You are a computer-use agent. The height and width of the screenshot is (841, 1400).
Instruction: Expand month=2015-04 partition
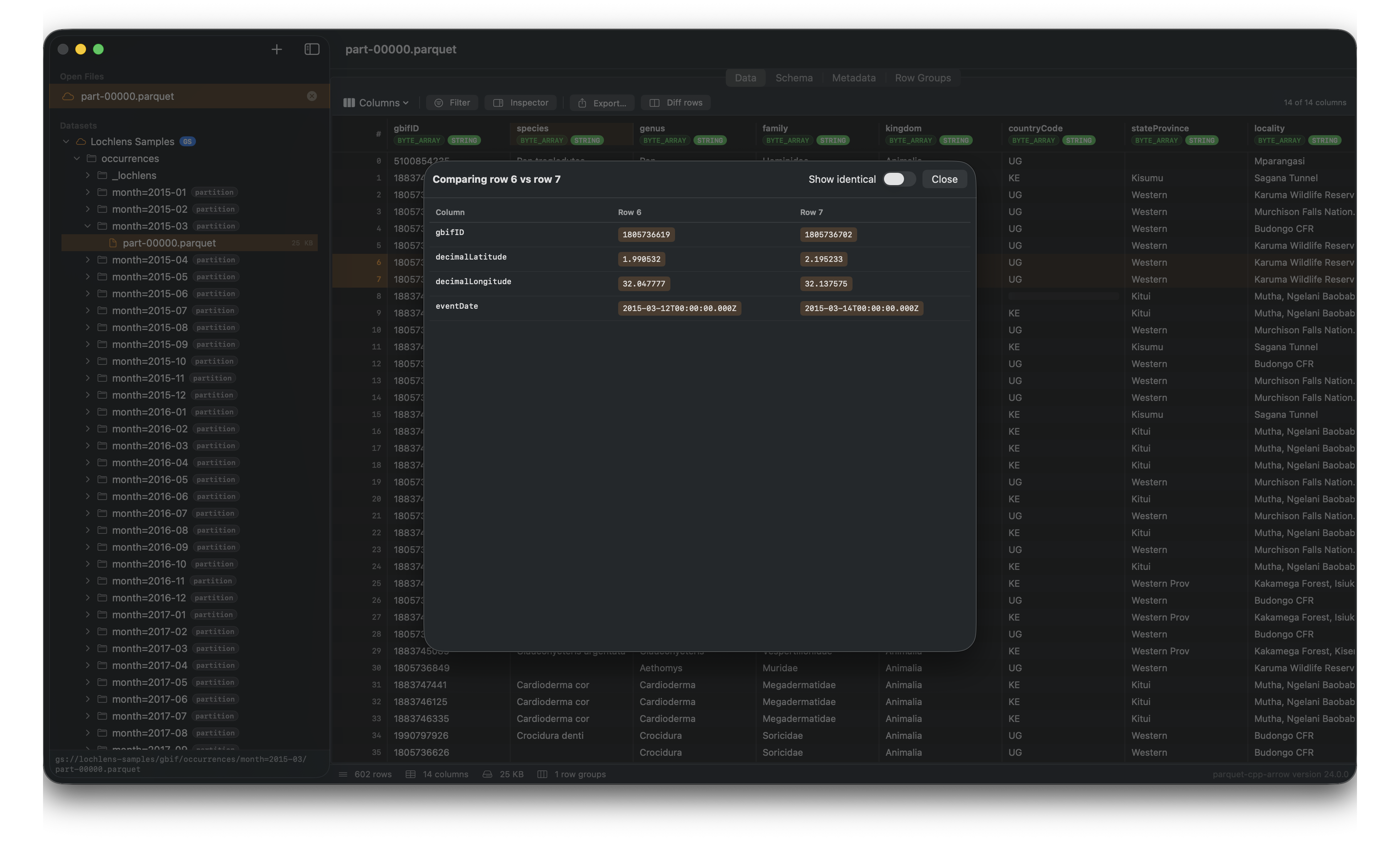coord(87,260)
